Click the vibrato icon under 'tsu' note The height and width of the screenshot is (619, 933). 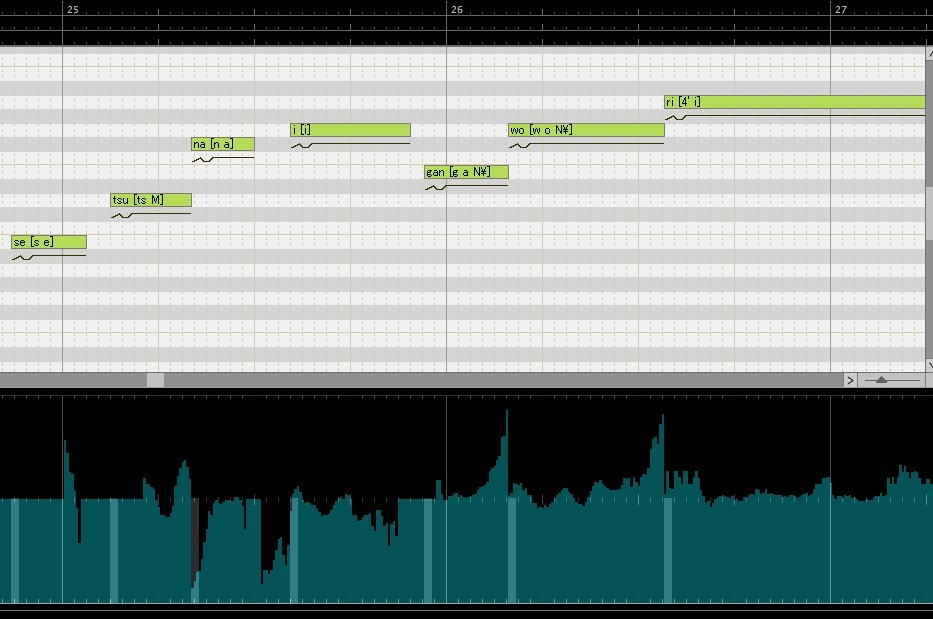coord(122,215)
